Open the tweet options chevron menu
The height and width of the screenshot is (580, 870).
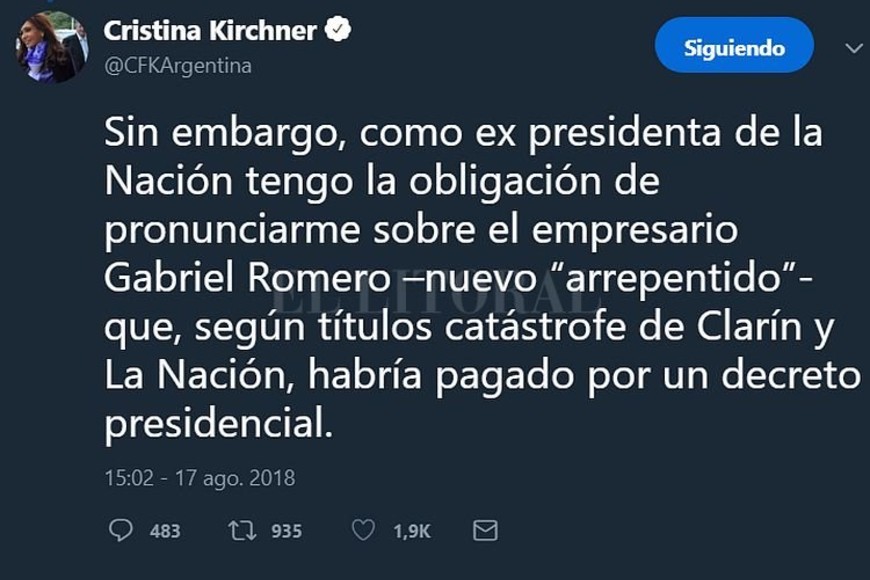853,47
